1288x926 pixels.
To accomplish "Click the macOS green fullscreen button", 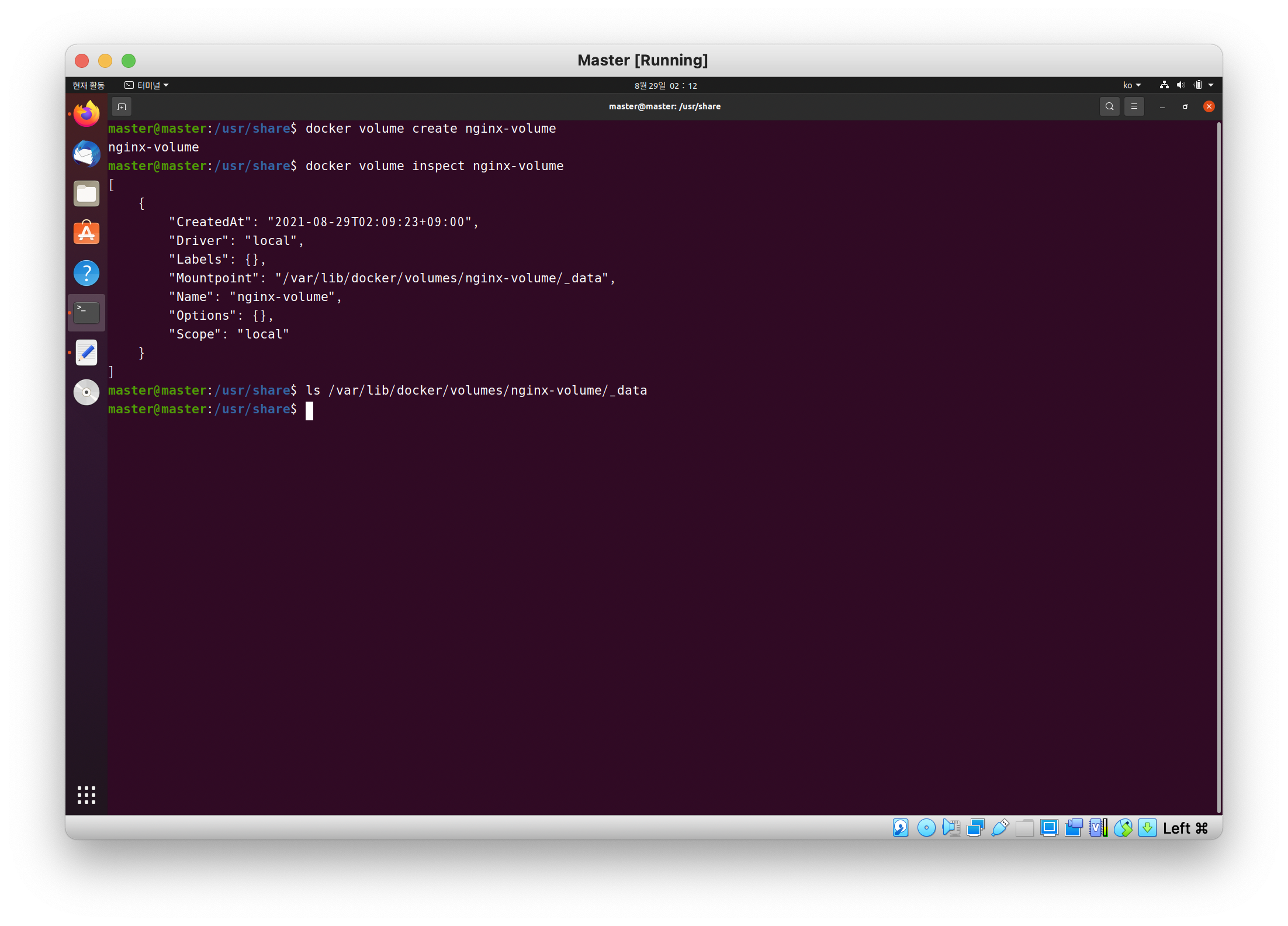I will point(129,61).
